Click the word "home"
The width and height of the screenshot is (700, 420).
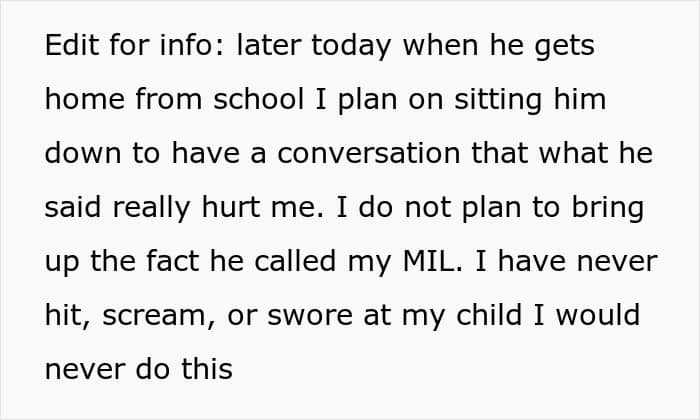point(83,101)
